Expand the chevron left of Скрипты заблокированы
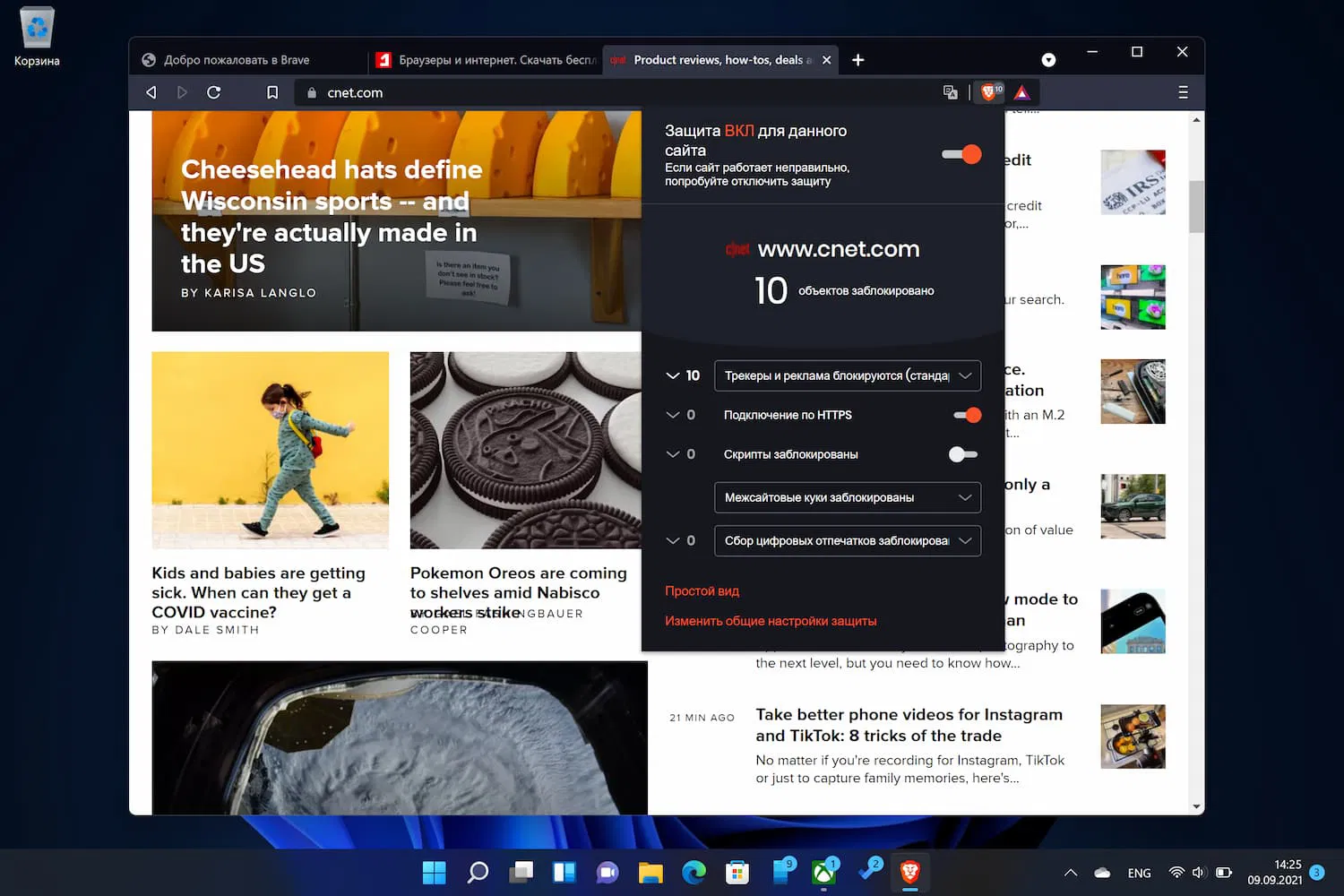The height and width of the screenshot is (896, 1344). click(673, 454)
